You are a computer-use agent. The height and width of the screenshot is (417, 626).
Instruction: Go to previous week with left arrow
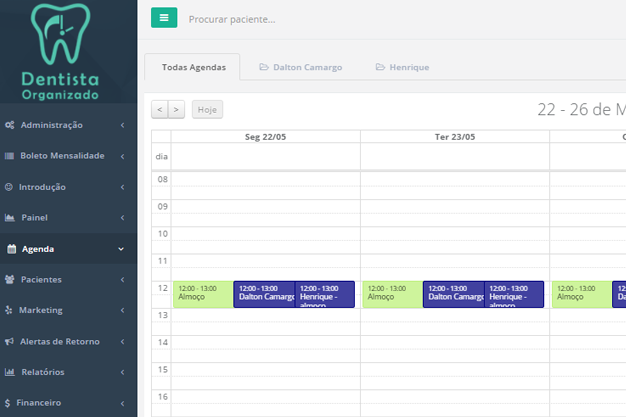(160, 110)
